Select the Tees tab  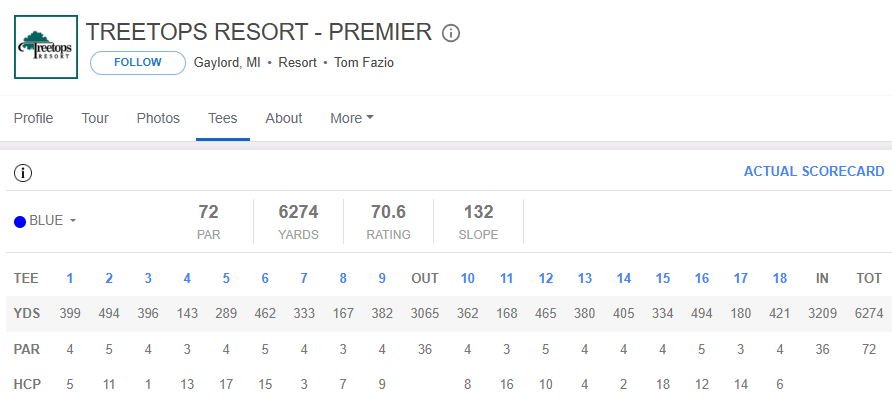point(222,118)
